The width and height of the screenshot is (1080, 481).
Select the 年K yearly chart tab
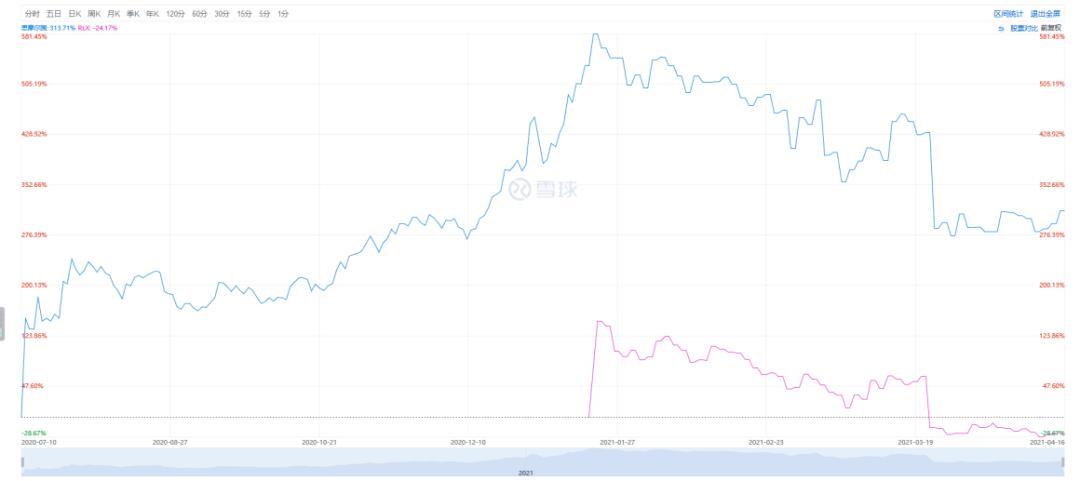click(152, 14)
